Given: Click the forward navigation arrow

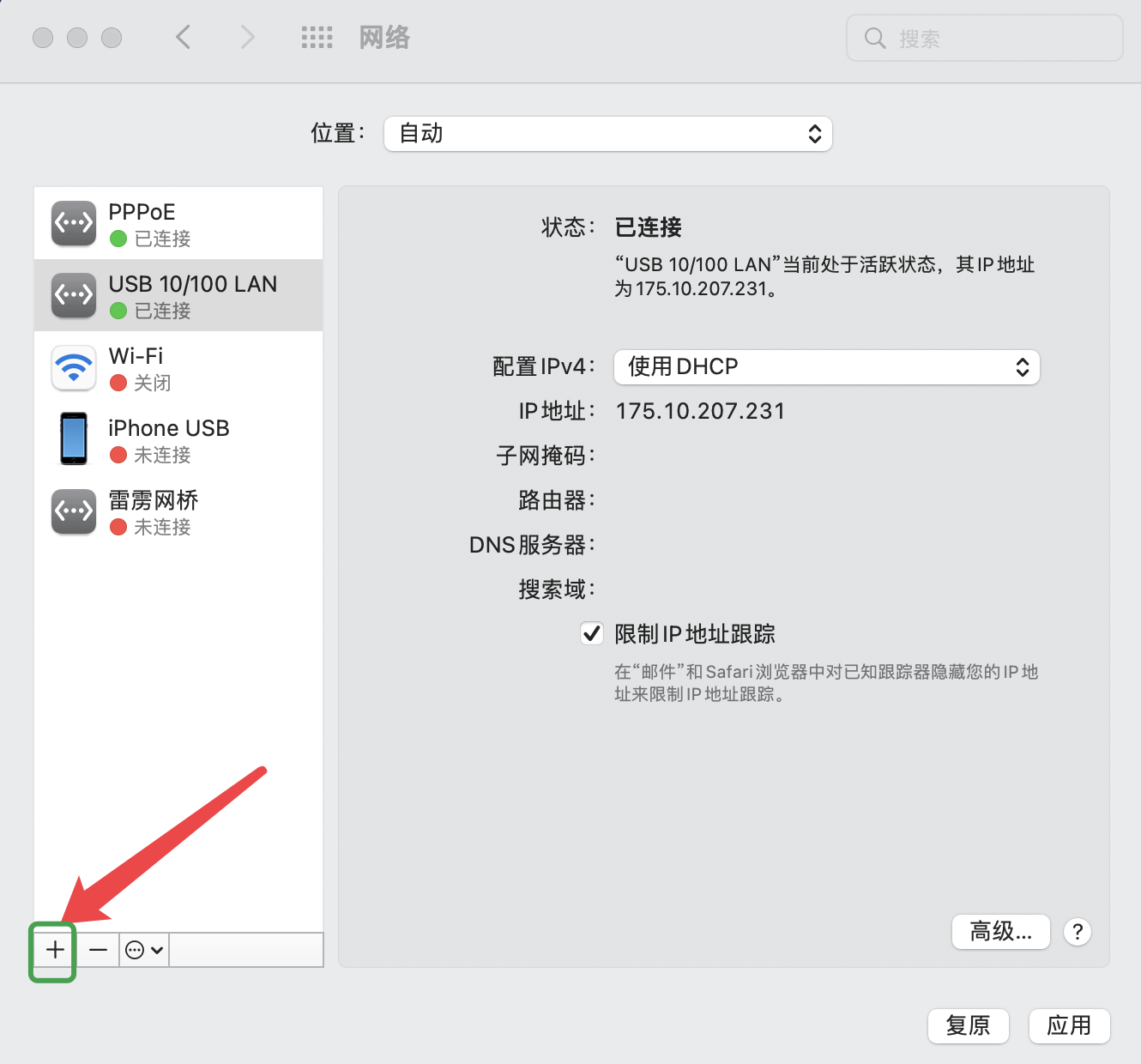Looking at the screenshot, I should click(247, 37).
